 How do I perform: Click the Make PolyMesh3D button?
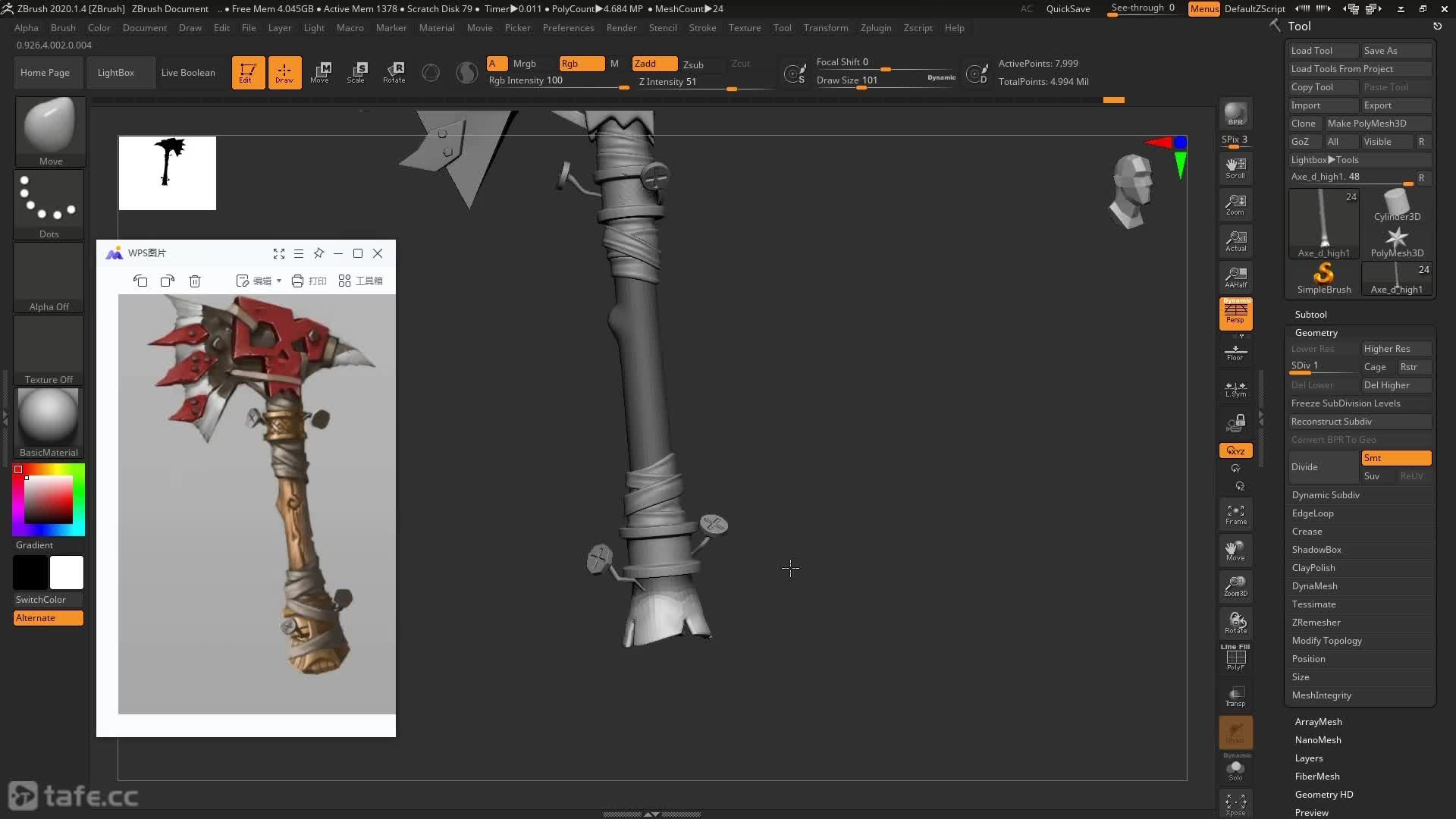pyautogui.click(x=1378, y=124)
